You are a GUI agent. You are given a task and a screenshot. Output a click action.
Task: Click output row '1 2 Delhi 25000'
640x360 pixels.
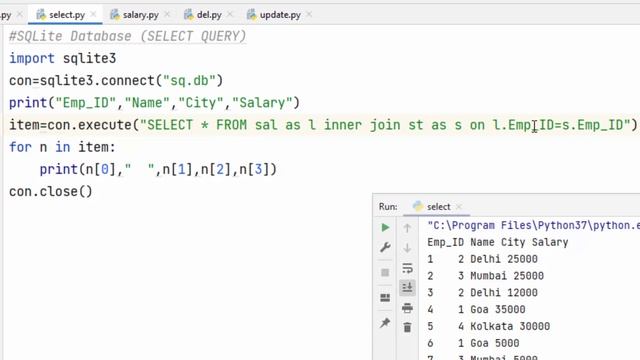click(482, 259)
